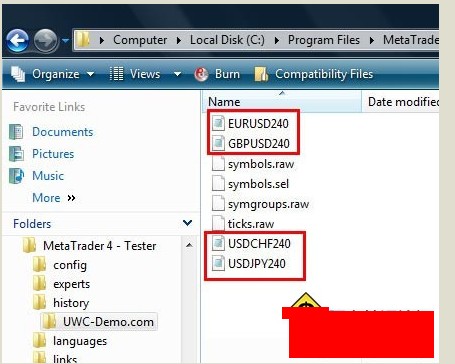The width and height of the screenshot is (455, 364).
Task: Click the grey Forward navigation arrow
Action: [x=46, y=41]
